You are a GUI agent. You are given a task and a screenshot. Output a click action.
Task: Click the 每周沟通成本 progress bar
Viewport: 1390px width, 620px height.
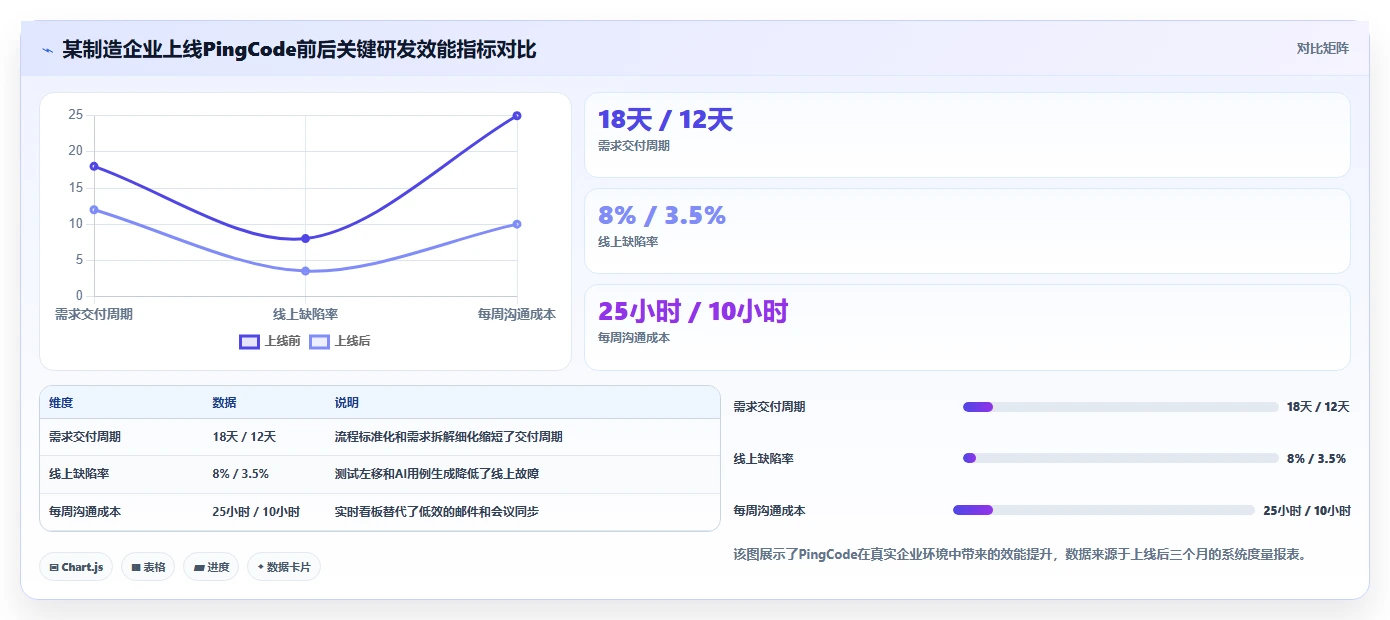point(1104,510)
